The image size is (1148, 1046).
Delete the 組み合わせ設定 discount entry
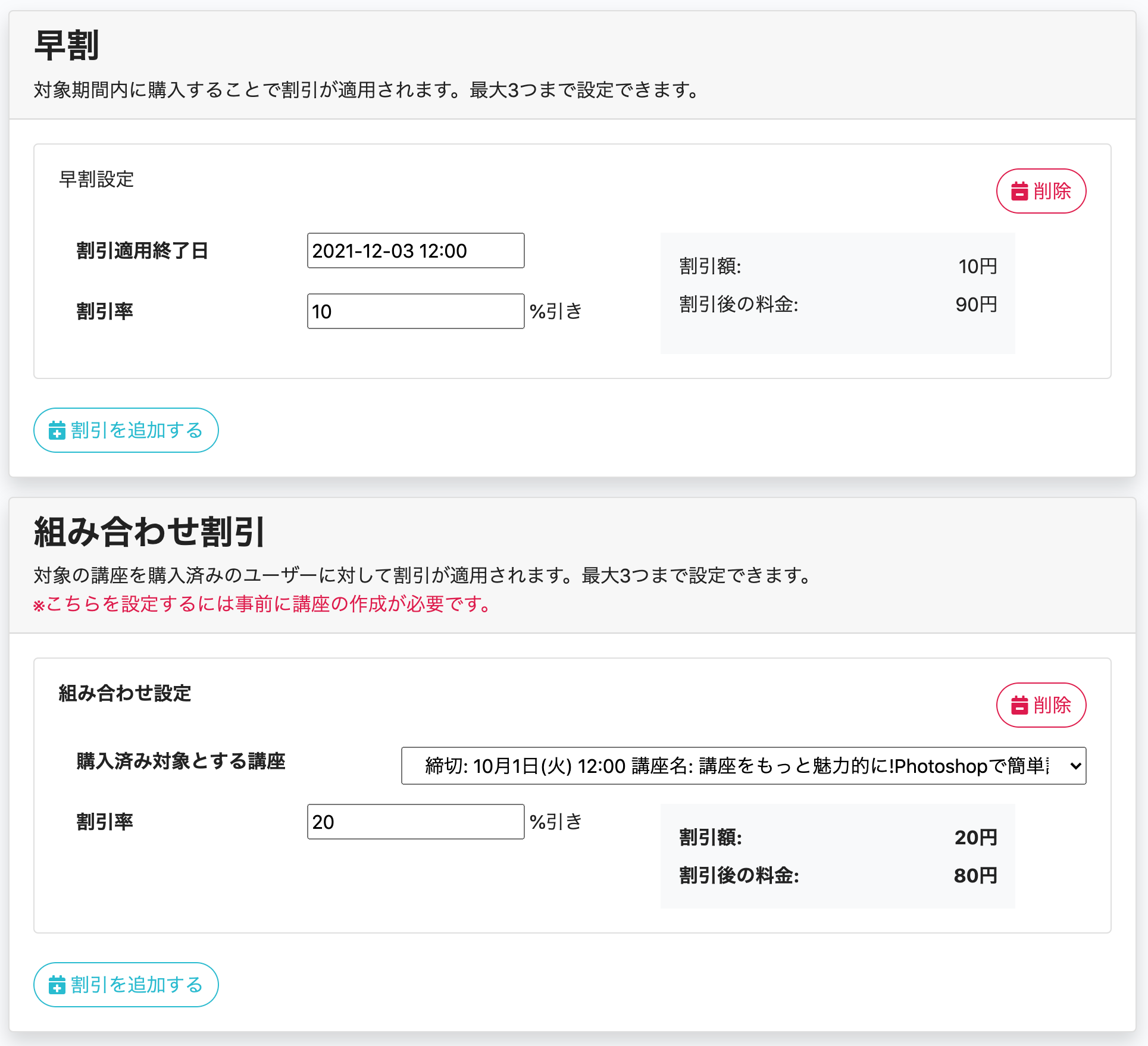(1041, 705)
